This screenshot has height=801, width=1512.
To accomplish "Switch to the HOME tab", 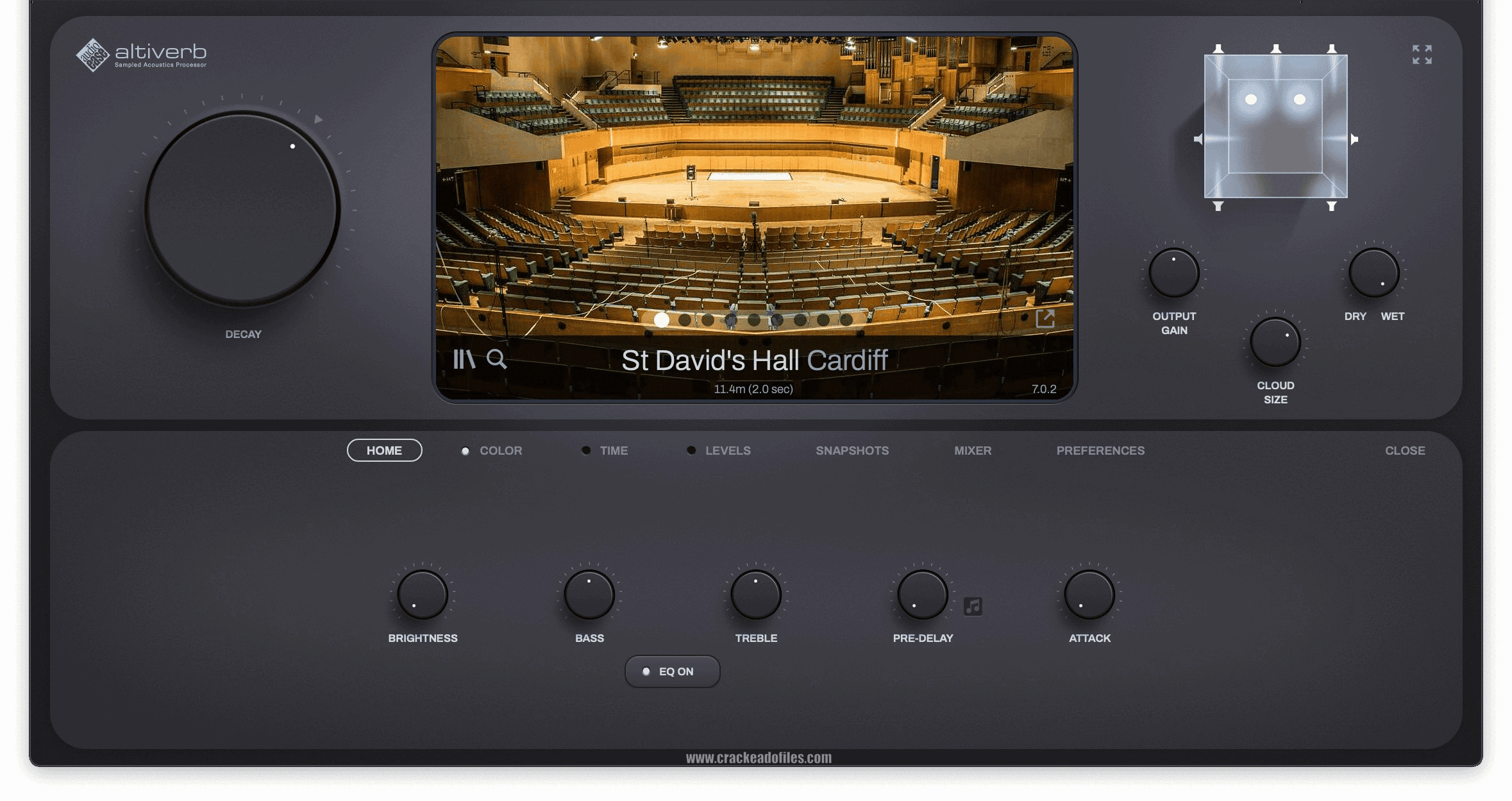I will (x=384, y=450).
